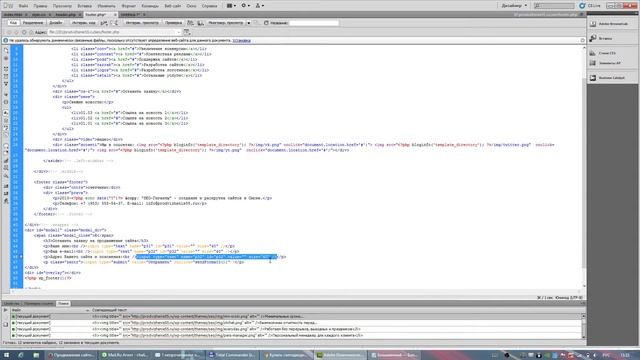Click the green find play arrow icon
Screen dimensions: 640x360
[x=5, y=310]
